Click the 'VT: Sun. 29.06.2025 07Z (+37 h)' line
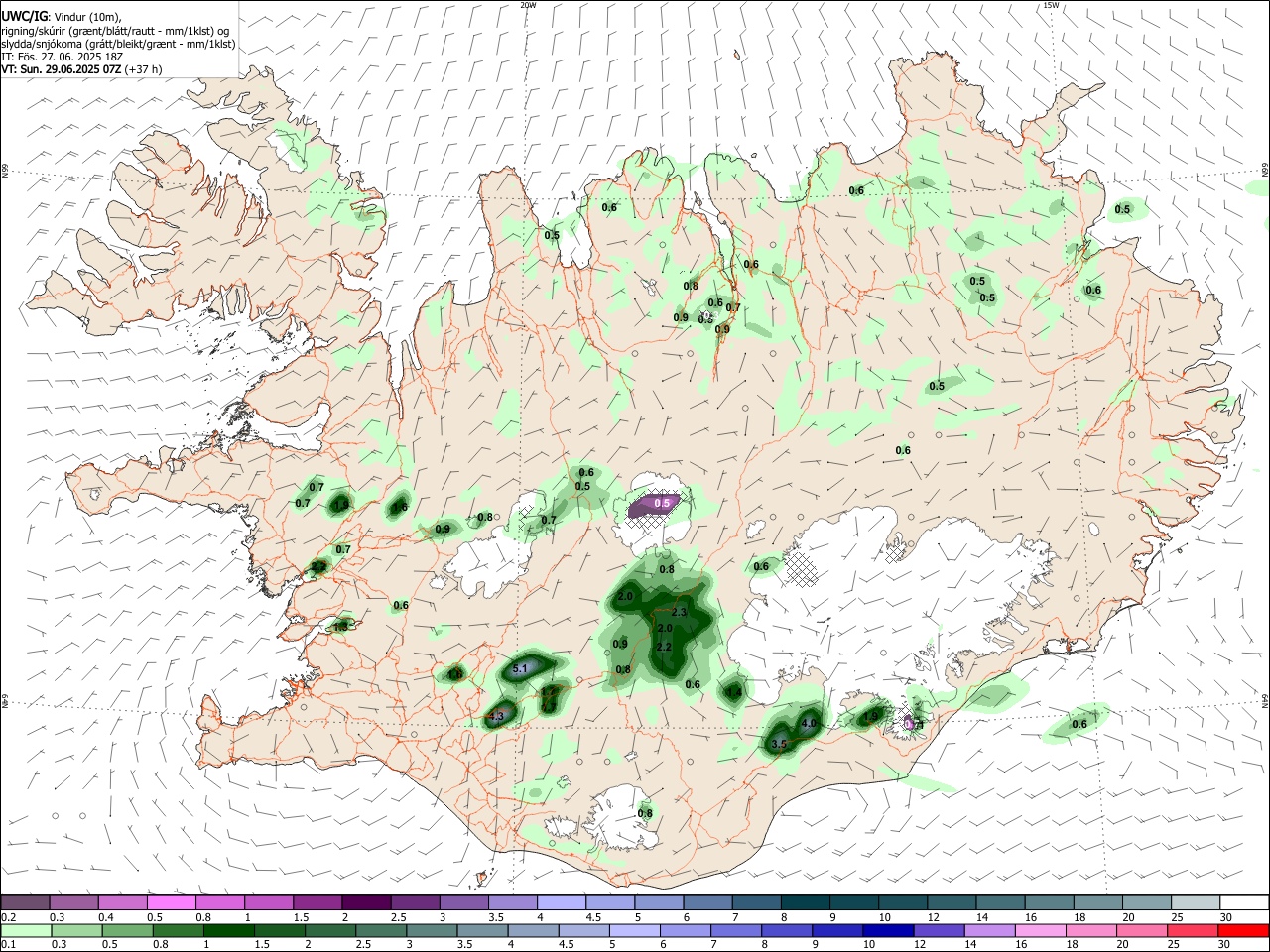1270x952 pixels. 81,69
